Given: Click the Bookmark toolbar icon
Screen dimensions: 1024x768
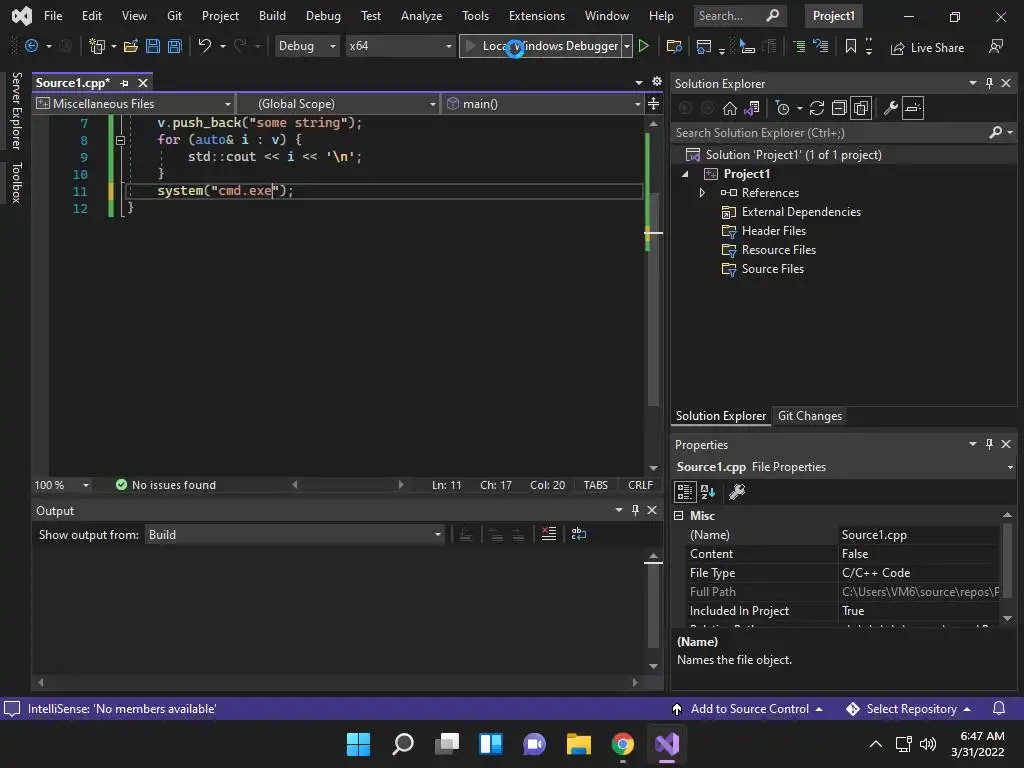Looking at the screenshot, I should (850, 46).
